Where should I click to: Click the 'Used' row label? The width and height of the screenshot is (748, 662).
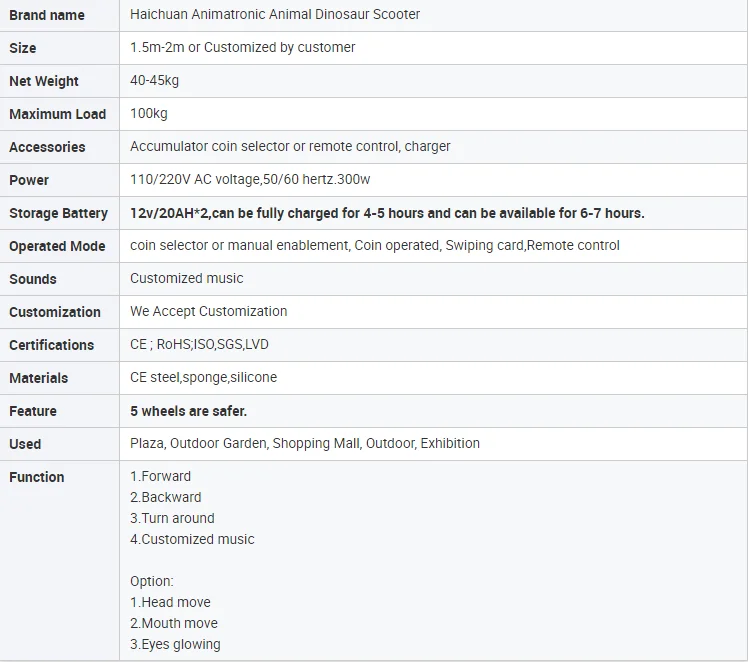pyautogui.click(x=25, y=444)
